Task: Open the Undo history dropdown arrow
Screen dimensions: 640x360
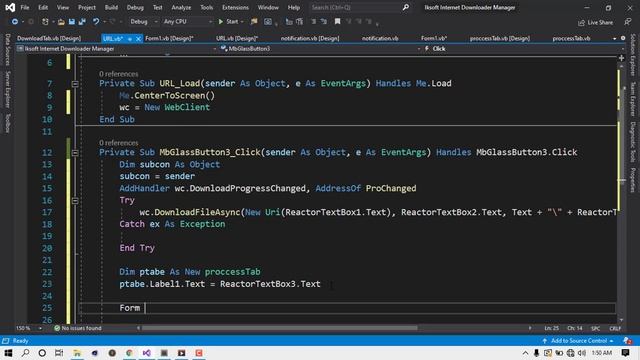Action: click(104, 22)
